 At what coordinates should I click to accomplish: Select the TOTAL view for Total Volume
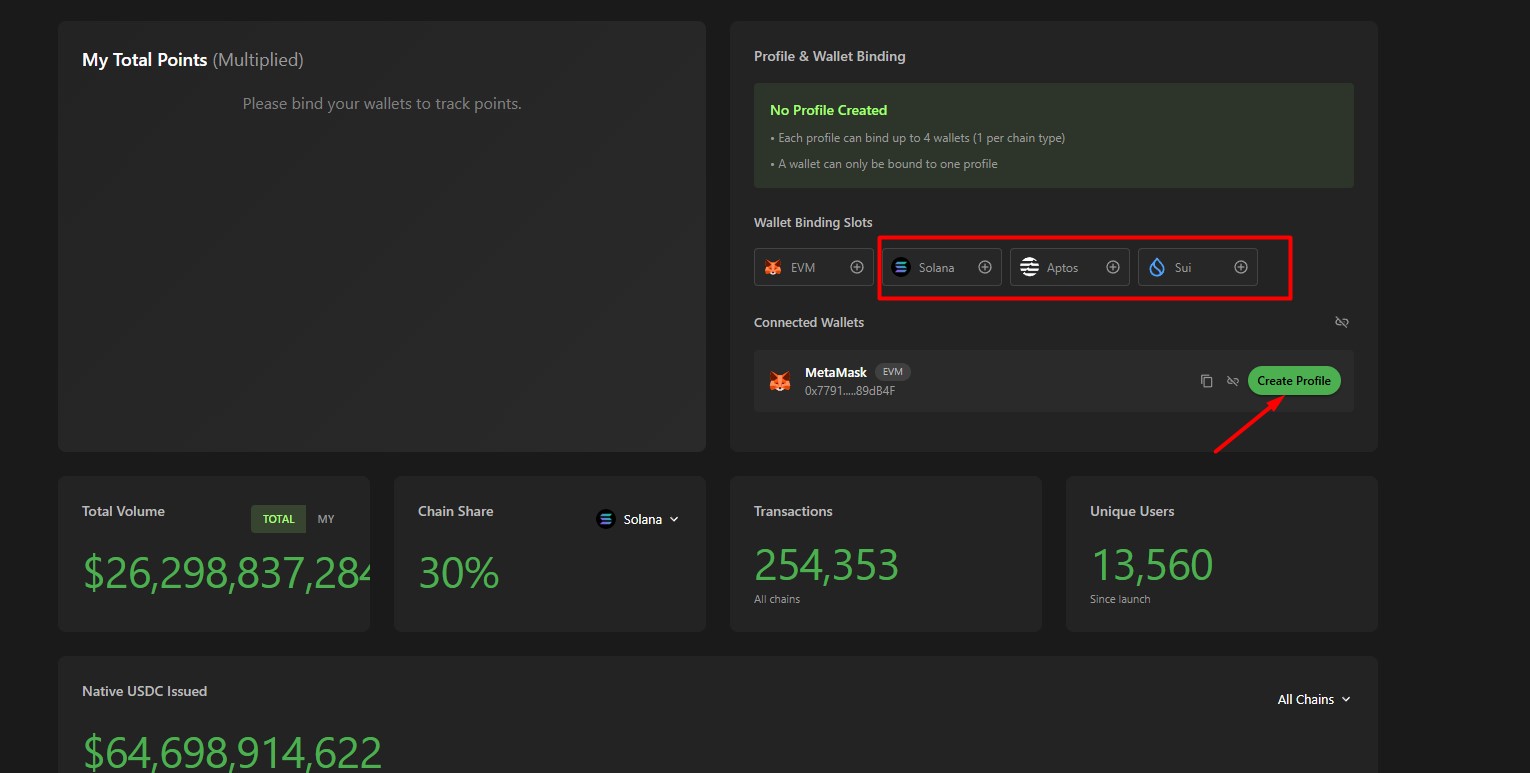click(278, 519)
